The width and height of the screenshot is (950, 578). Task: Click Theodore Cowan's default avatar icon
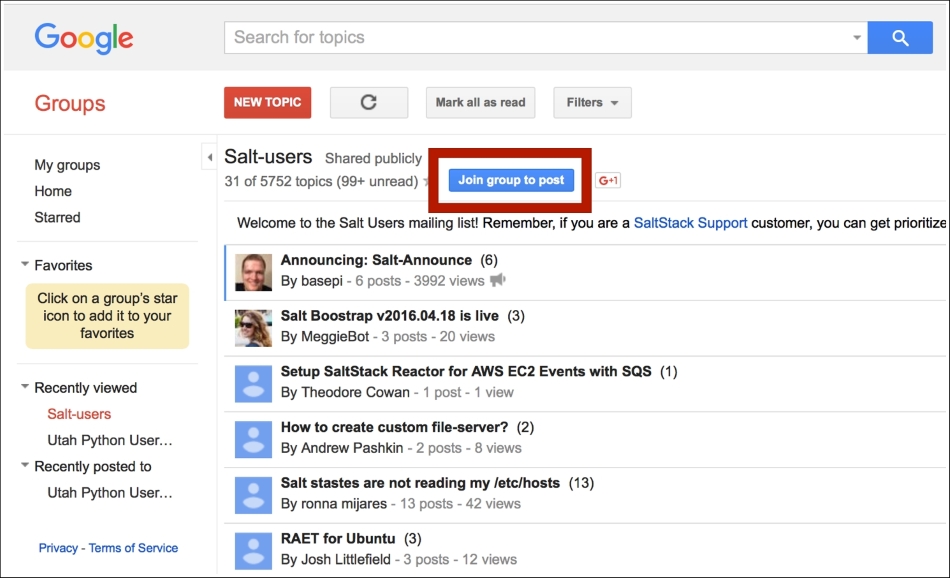[253, 384]
